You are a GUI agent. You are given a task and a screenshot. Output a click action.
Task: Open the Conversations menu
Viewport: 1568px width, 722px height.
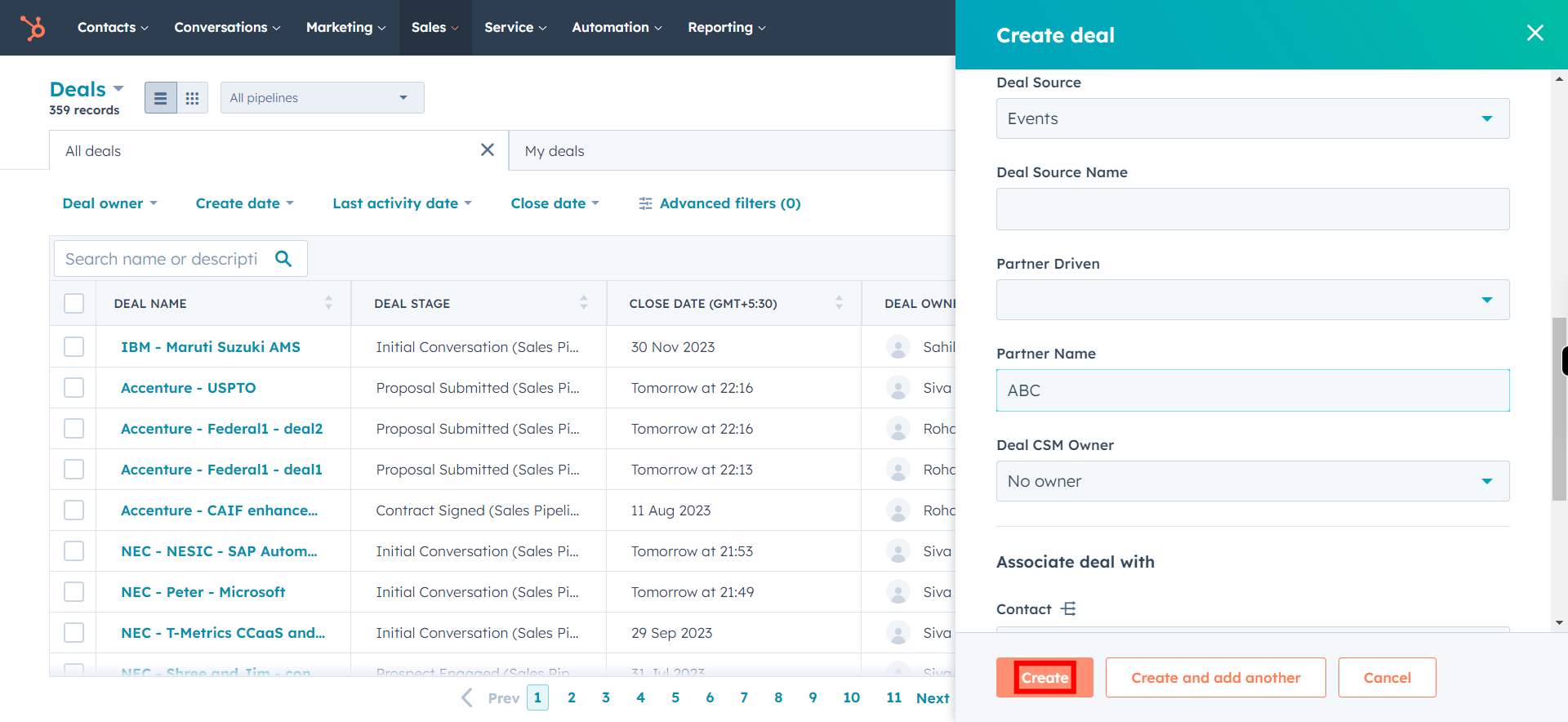[227, 28]
